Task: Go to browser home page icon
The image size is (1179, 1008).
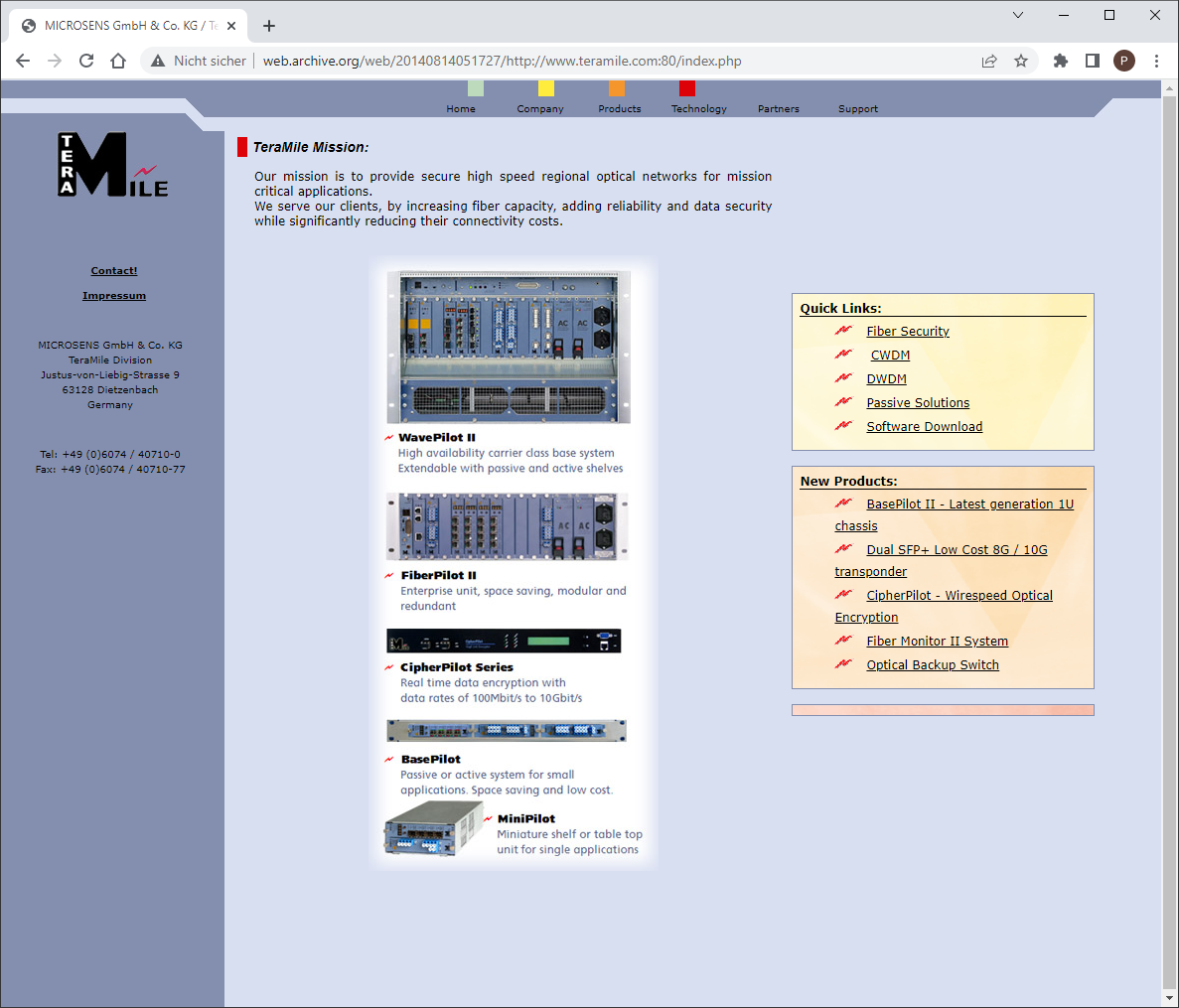Action: point(118,61)
